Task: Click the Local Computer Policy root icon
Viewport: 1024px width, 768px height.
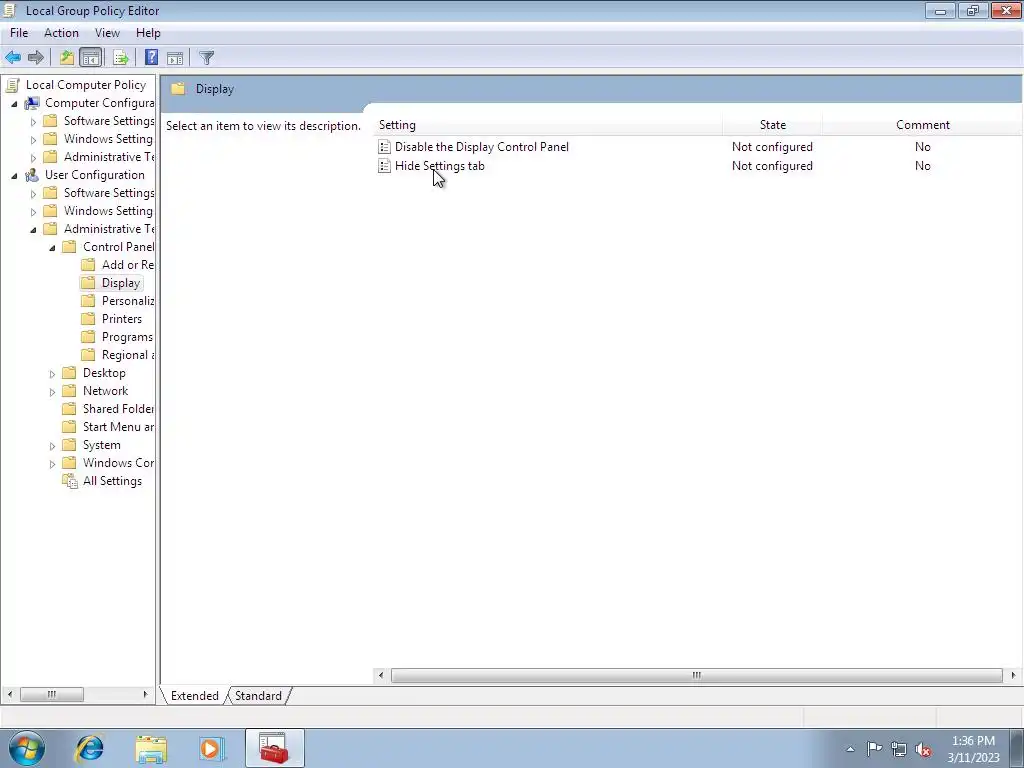Action: (12, 85)
